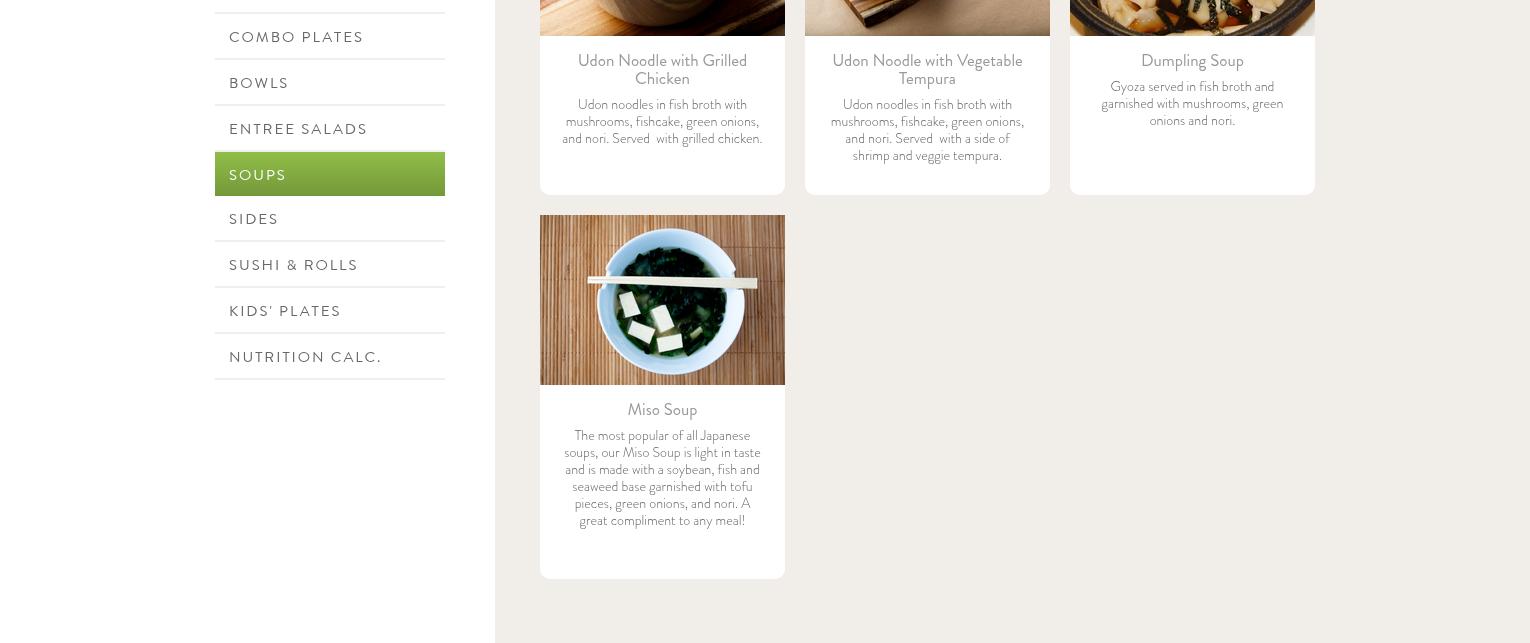
Task: Click the Dumpling Soup photo
Action: click(x=1192, y=17)
